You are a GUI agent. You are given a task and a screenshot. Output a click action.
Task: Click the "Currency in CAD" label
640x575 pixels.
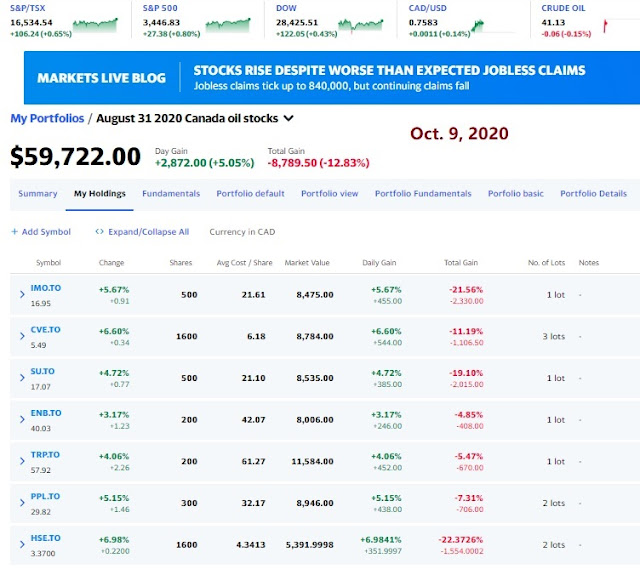[x=242, y=232]
